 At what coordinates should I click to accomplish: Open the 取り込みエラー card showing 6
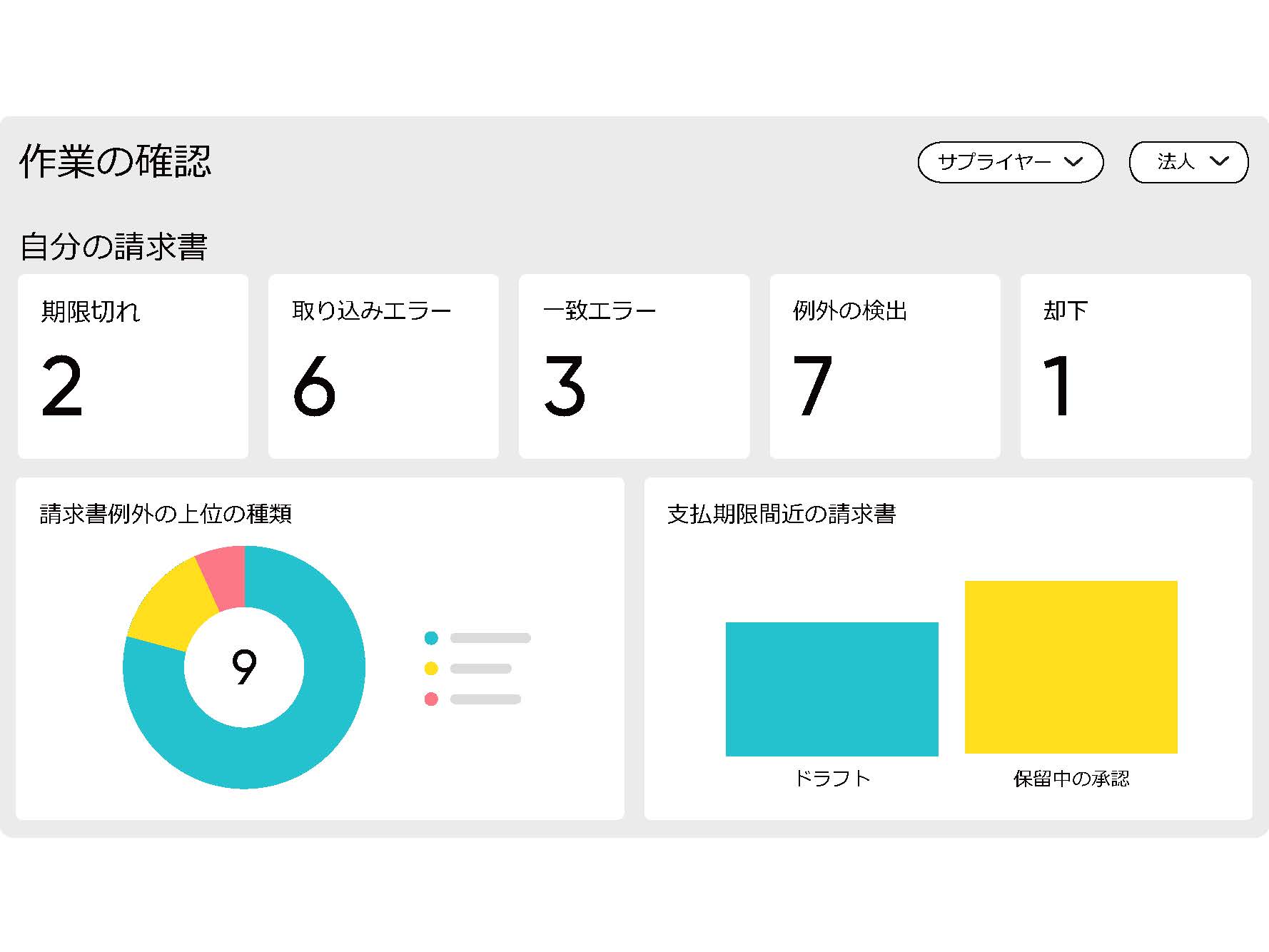[x=383, y=366]
